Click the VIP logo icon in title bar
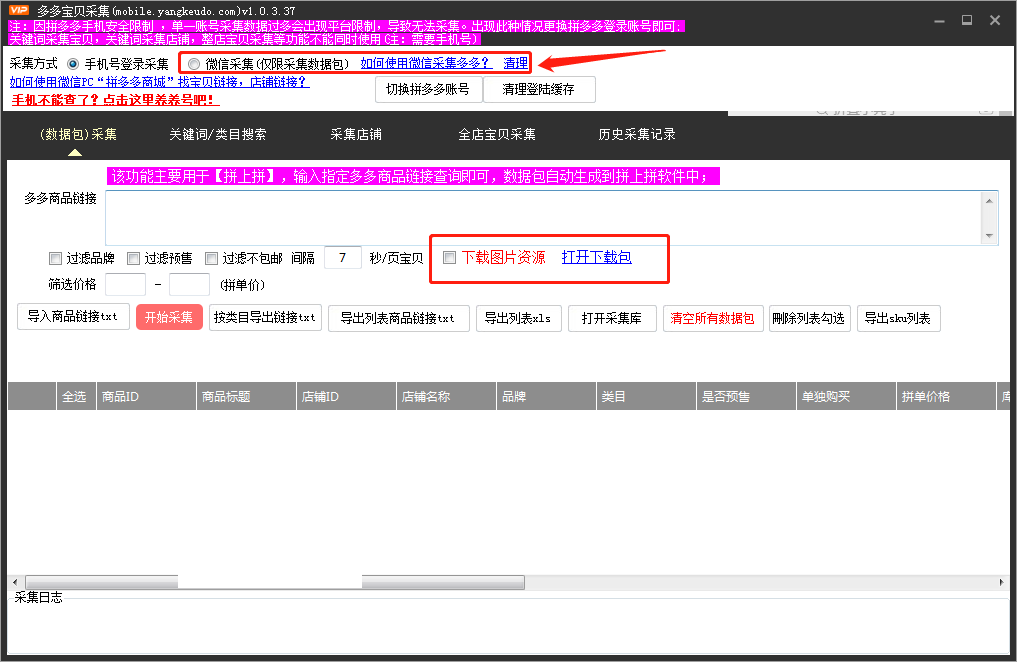The width and height of the screenshot is (1017, 662). click(x=19, y=10)
